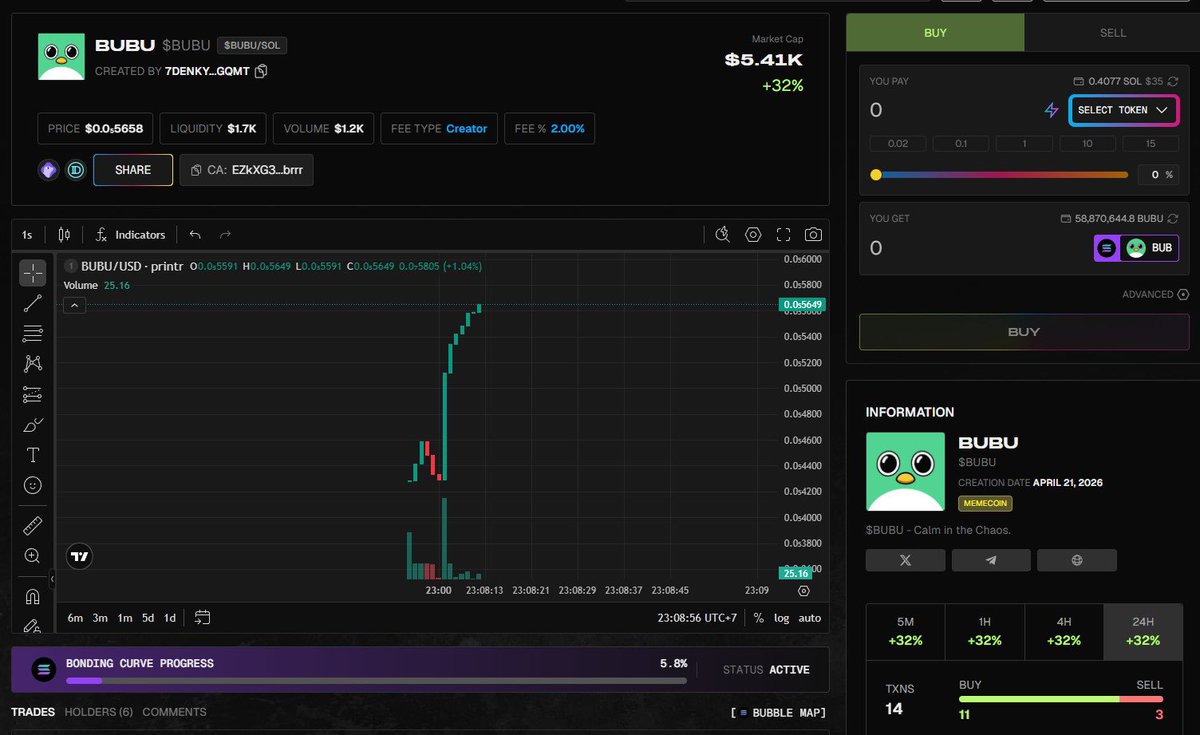Open price scale settings gear
The width and height of the screenshot is (1200, 735).
point(803,591)
